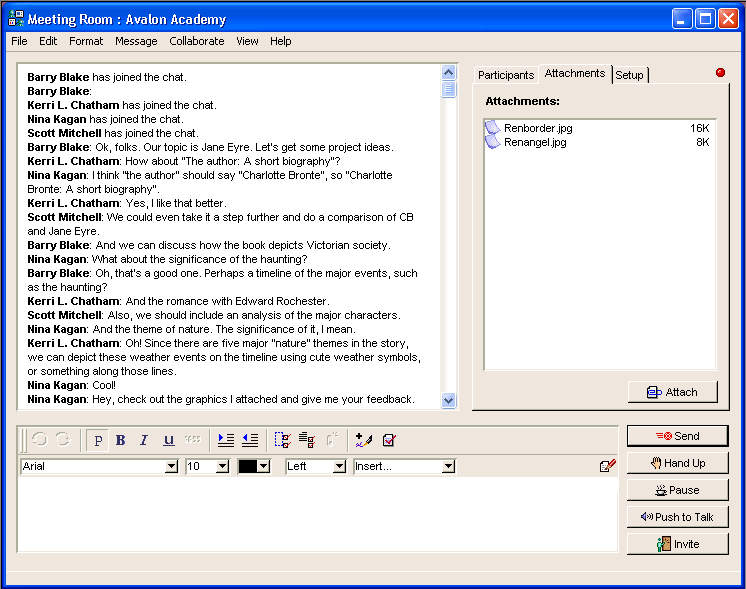The width and height of the screenshot is (746, 589).
Task: Expand the Left alignment dropdown
Action: [339, 466]
